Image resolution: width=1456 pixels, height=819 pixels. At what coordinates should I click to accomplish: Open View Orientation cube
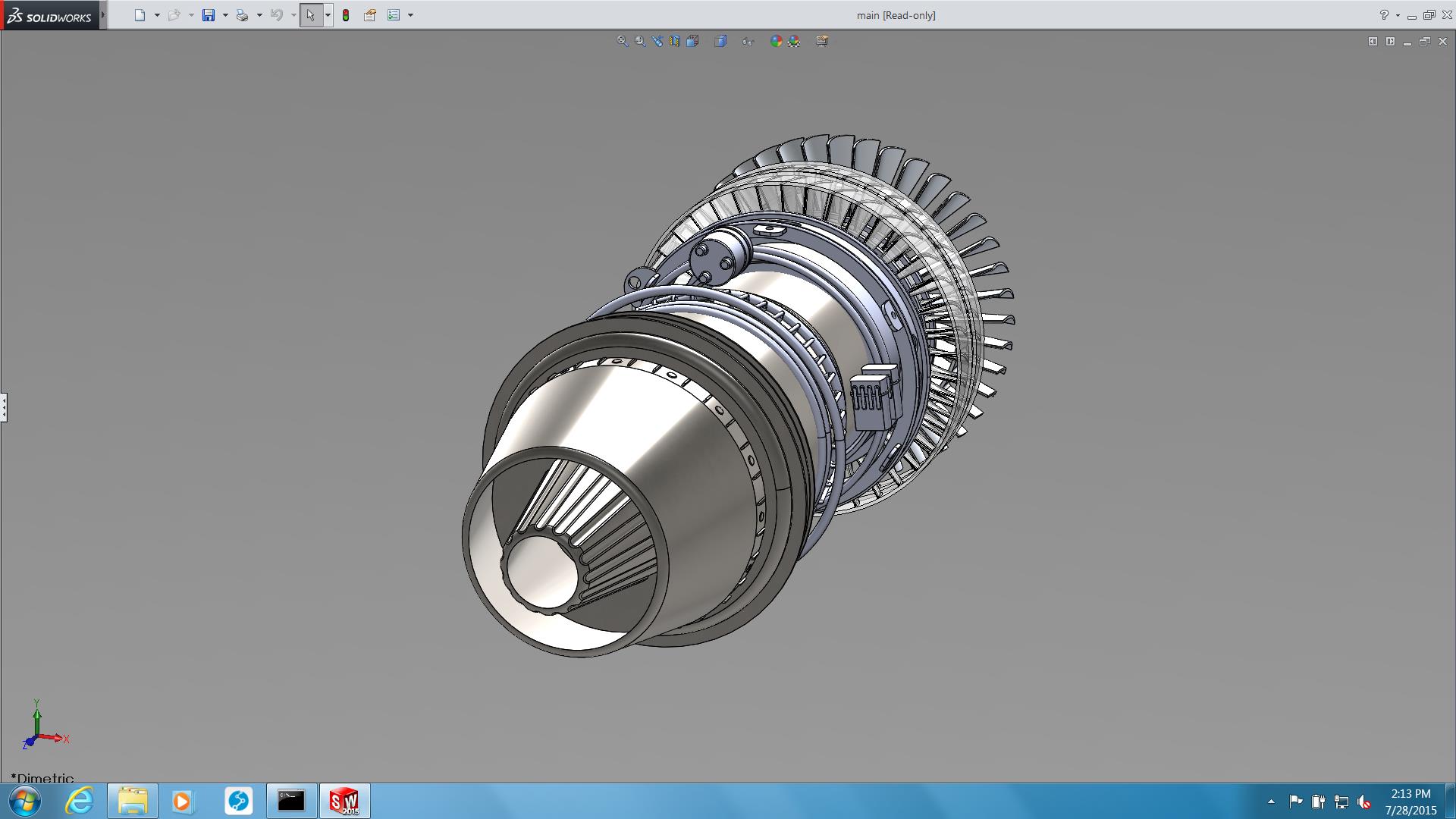[x=692, y=41]
